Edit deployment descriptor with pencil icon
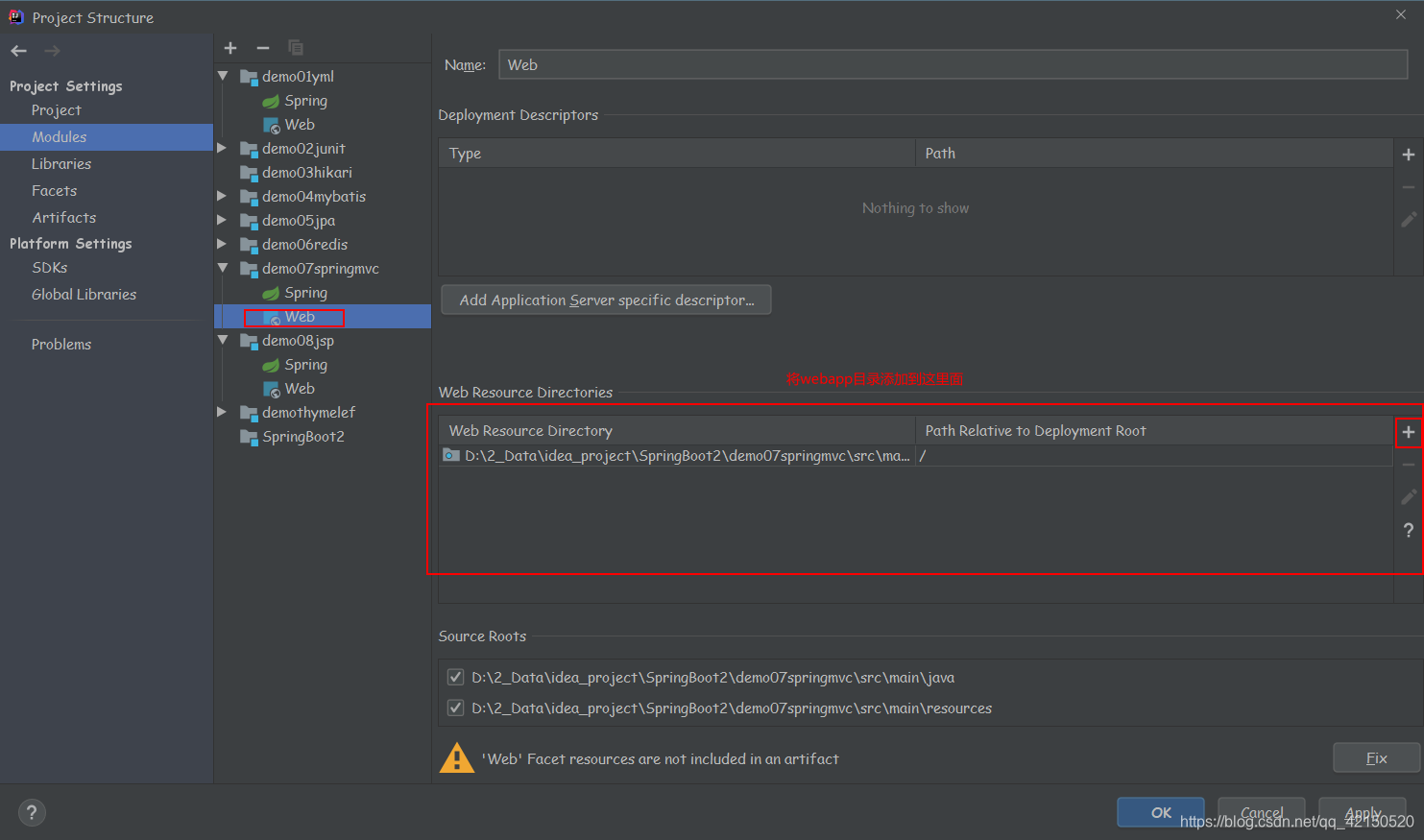 tap(1409, 220)
